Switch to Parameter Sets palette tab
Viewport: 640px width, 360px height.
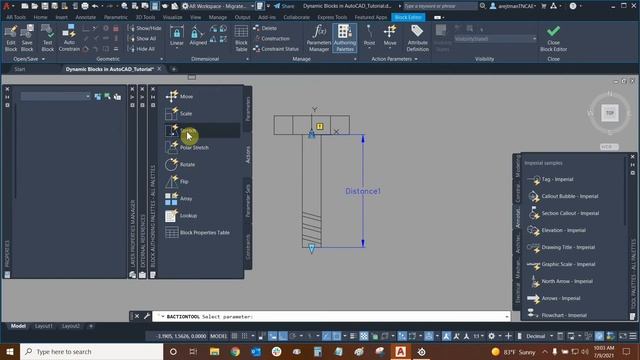click(248, 200)
